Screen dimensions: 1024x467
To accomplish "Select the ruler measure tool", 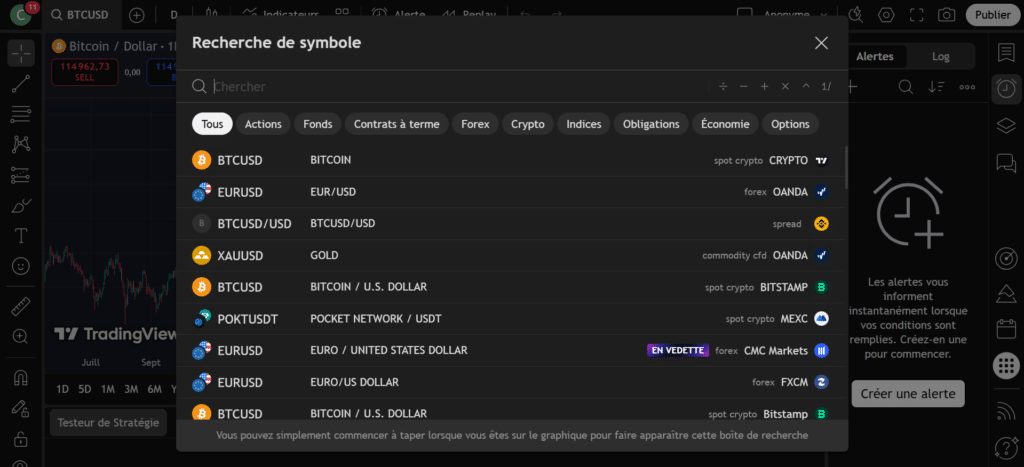I will tap(21, 306).
